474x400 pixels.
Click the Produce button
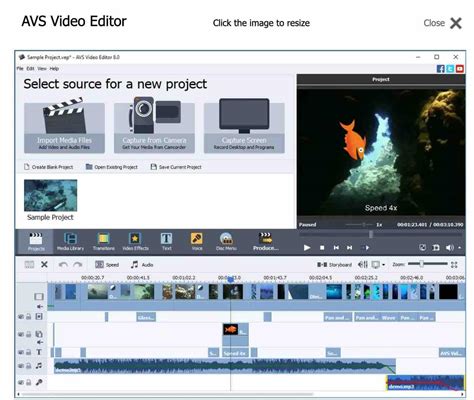[265, 242]
